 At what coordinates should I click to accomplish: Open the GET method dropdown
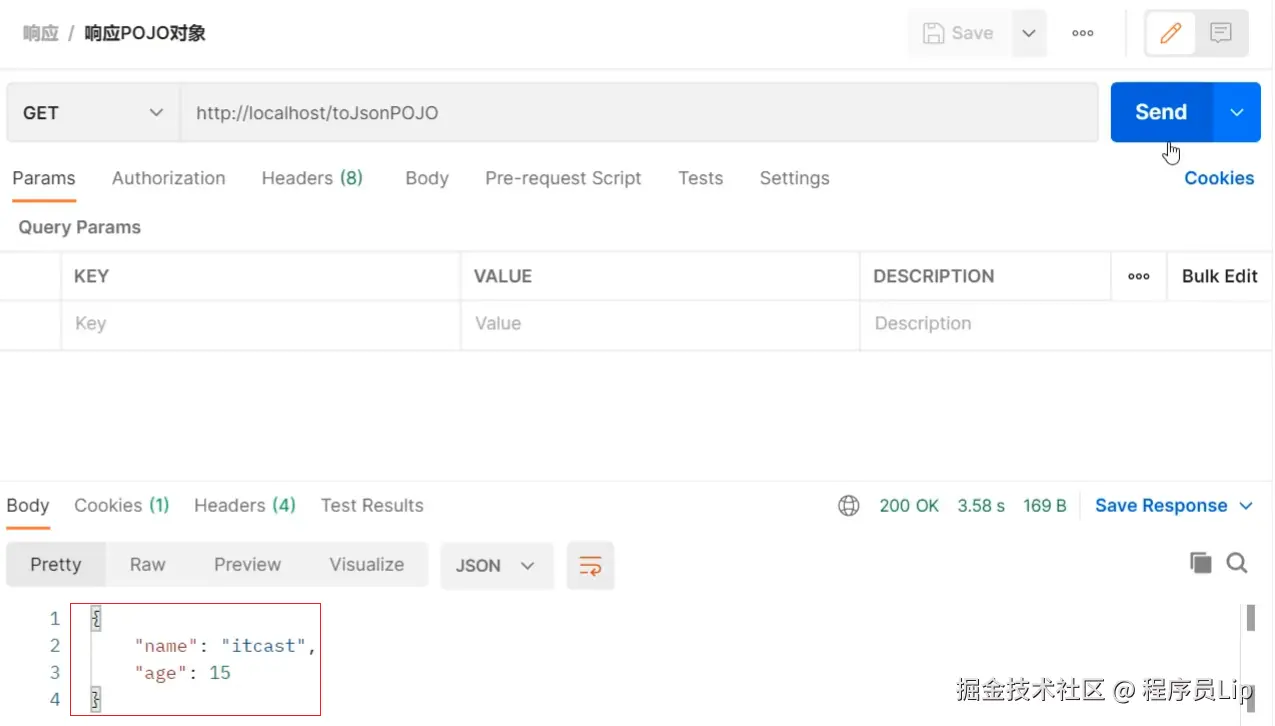pyautogui.click(x=92, y=112)
